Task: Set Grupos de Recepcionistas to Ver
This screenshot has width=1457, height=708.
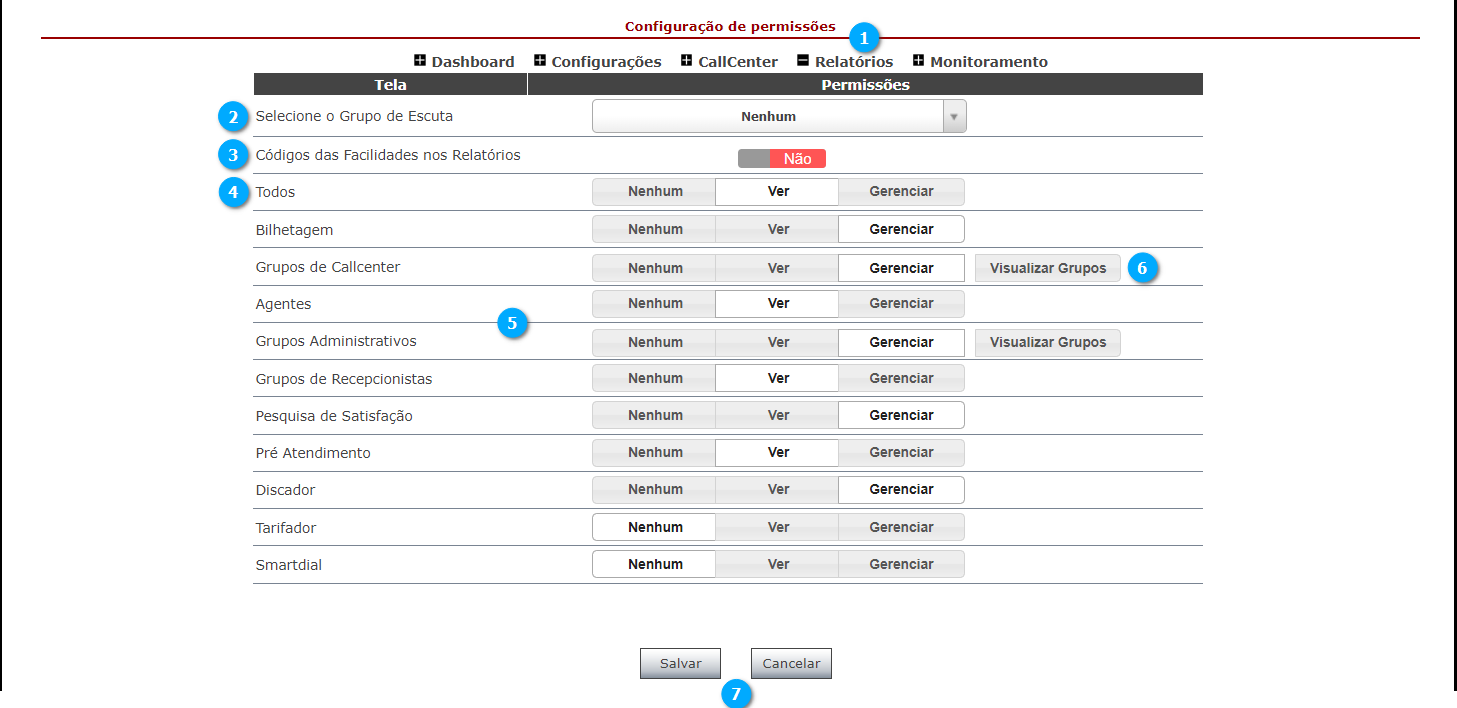Action: point(778,378)
